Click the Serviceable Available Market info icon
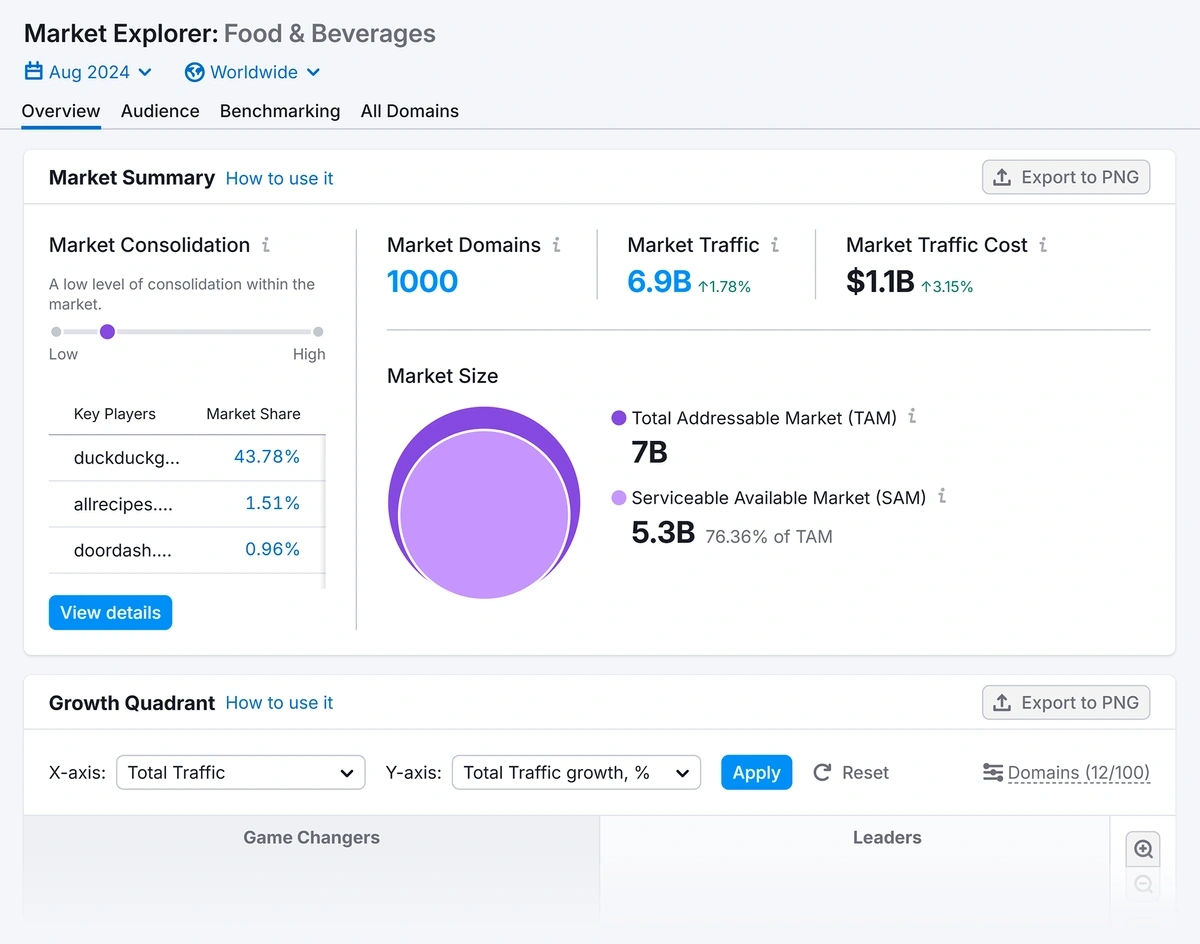 click(942, 496)
